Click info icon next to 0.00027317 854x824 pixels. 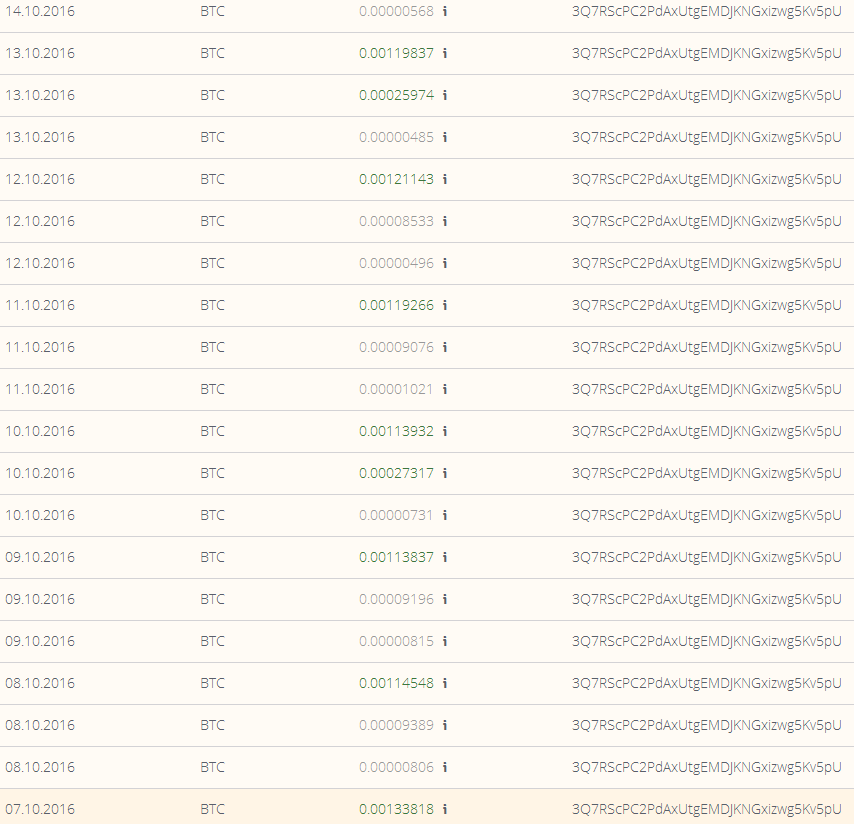point(445,473)
